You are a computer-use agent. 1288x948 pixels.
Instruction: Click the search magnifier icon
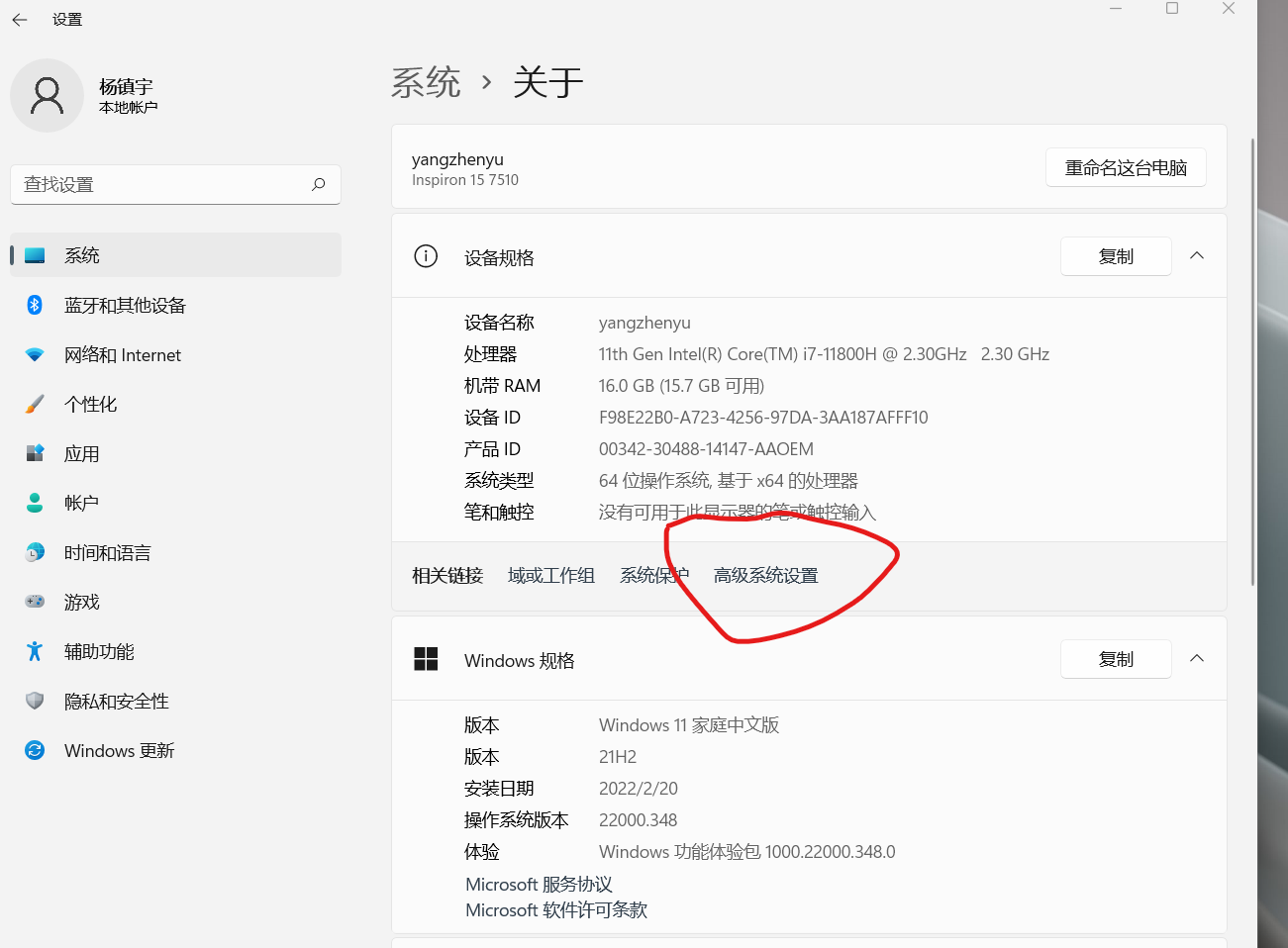pos(319,184)
